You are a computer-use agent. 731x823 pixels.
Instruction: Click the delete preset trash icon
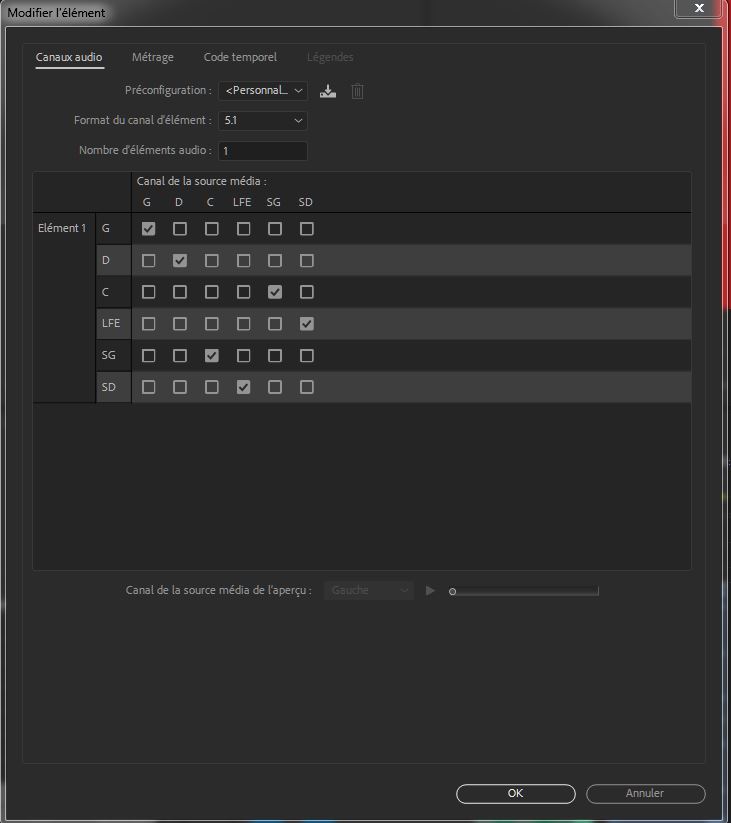[358, 91]
